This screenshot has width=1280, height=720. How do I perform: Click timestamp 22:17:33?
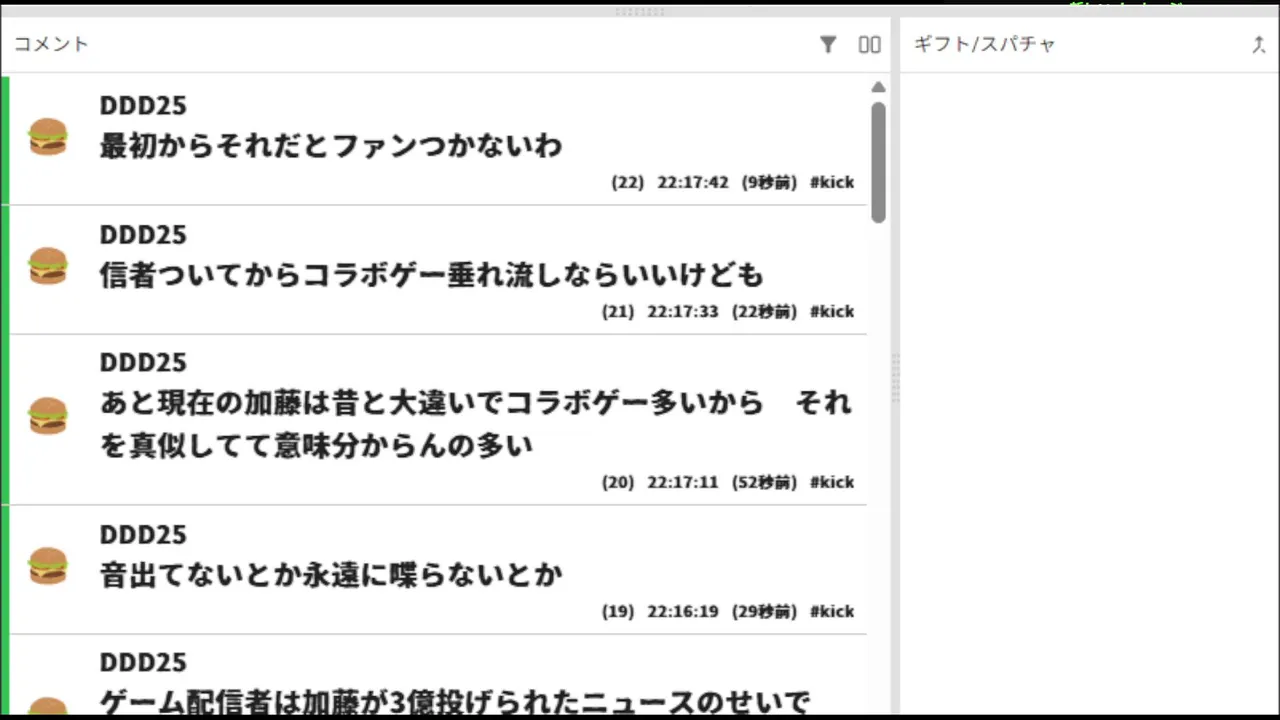[x=683, y=311]
